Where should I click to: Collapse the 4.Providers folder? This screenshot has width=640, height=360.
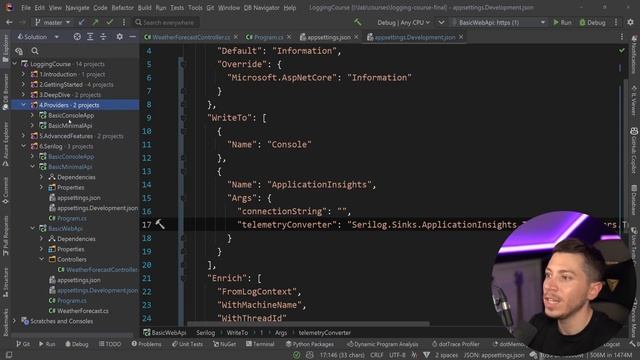coord(23,105)
